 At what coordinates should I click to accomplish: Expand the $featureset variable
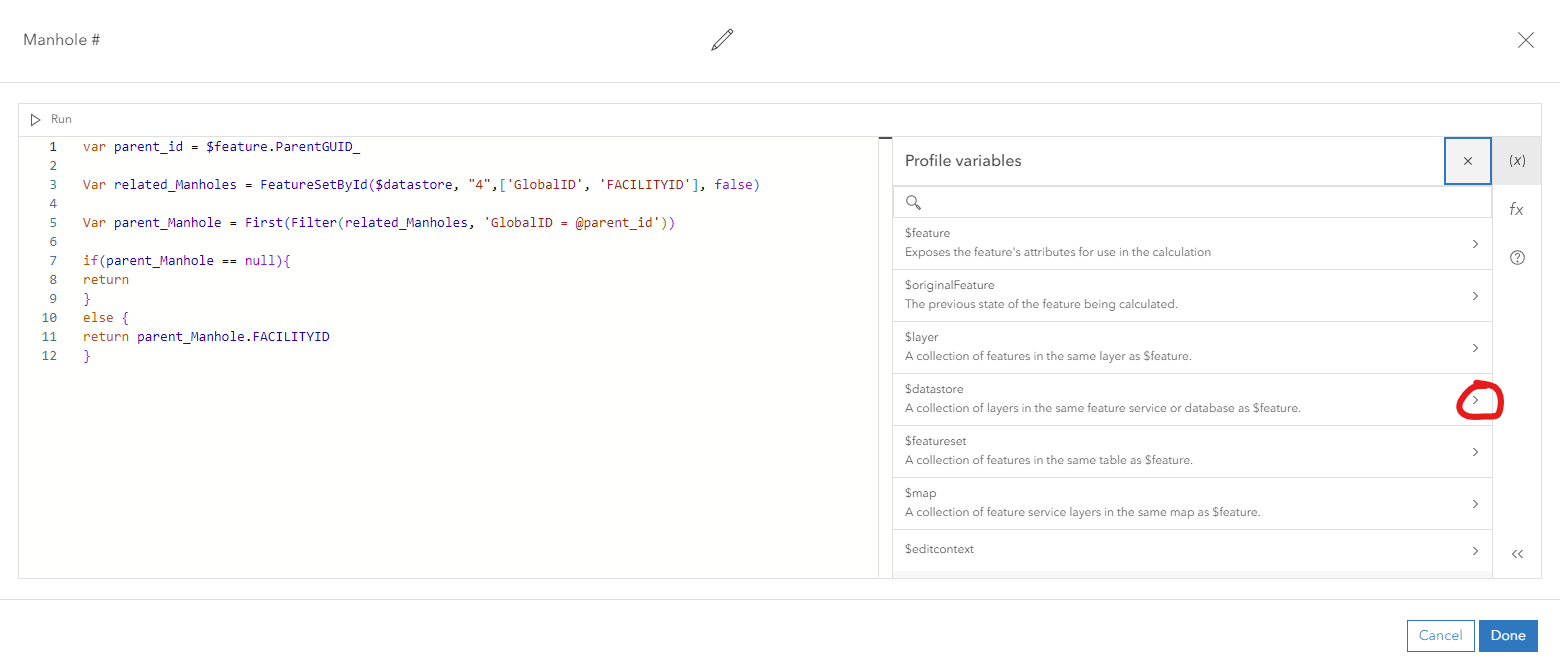point(1475,451)
